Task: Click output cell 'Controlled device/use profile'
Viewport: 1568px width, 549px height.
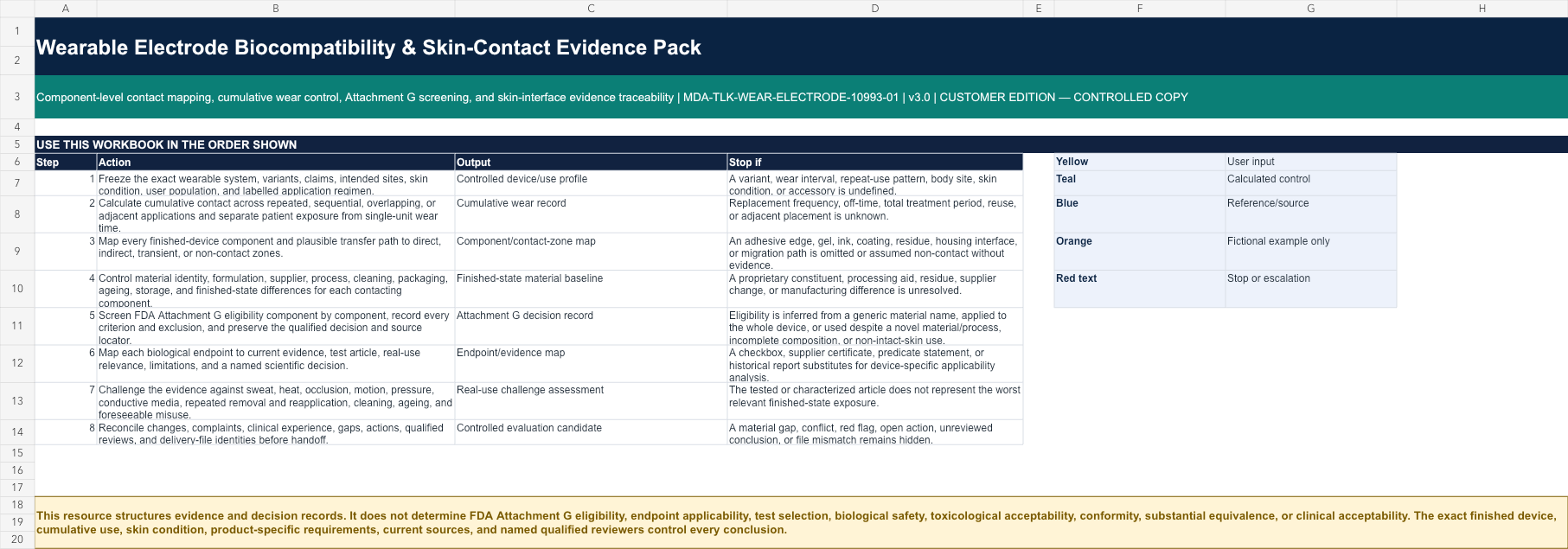Action: (x=591, y=183)
